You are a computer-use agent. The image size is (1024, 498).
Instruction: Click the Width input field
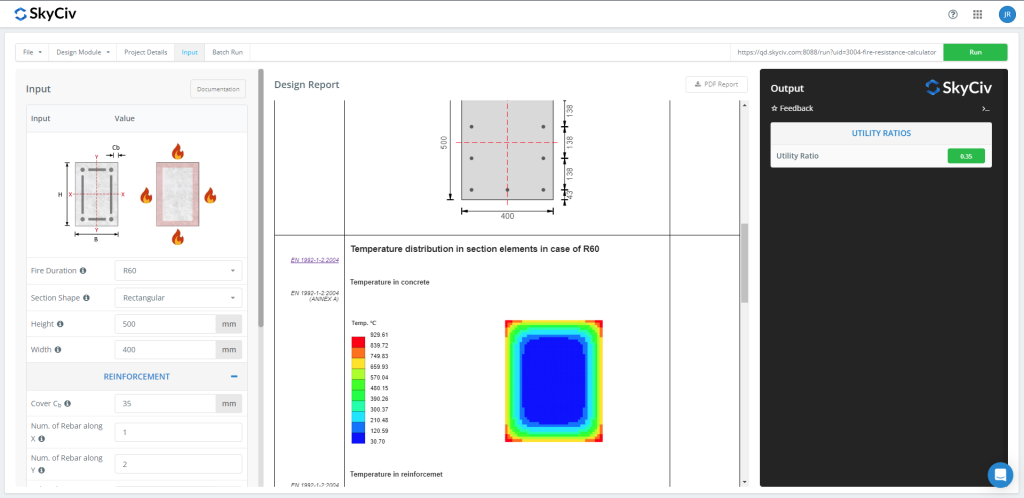pyautogui.click(x=165, y=350)
